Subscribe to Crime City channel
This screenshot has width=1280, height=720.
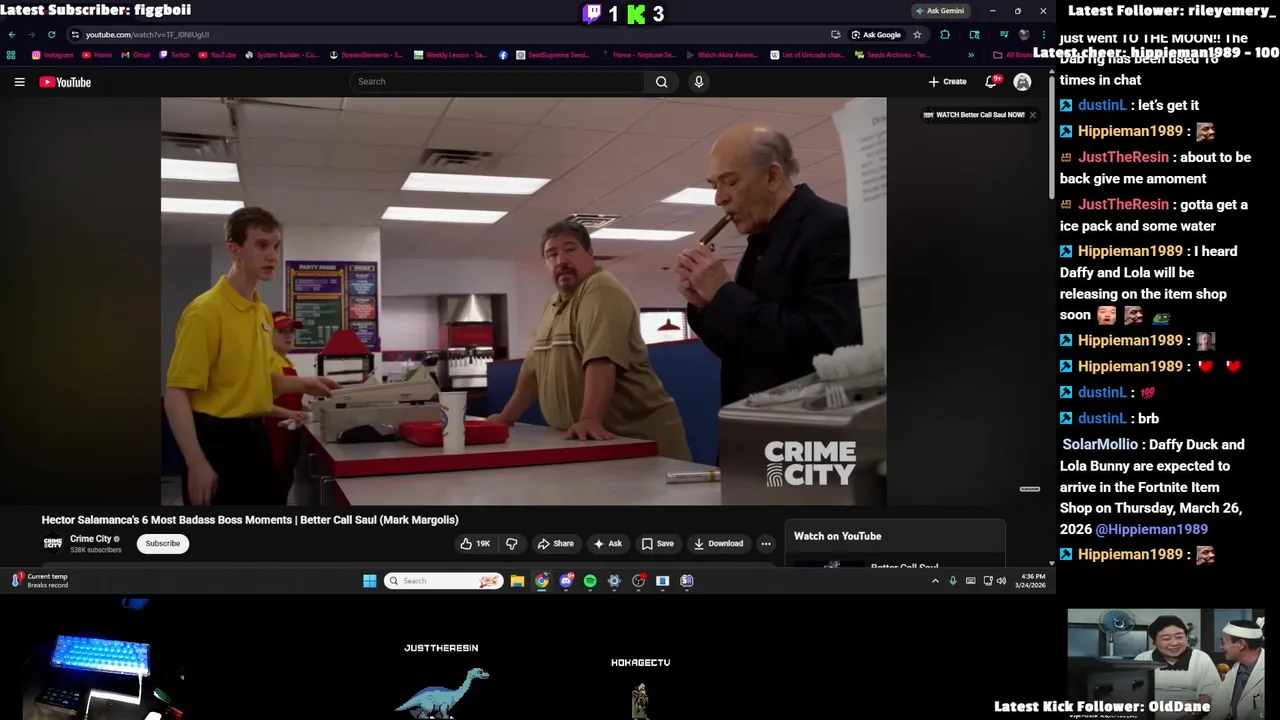[x=162, y=544]
